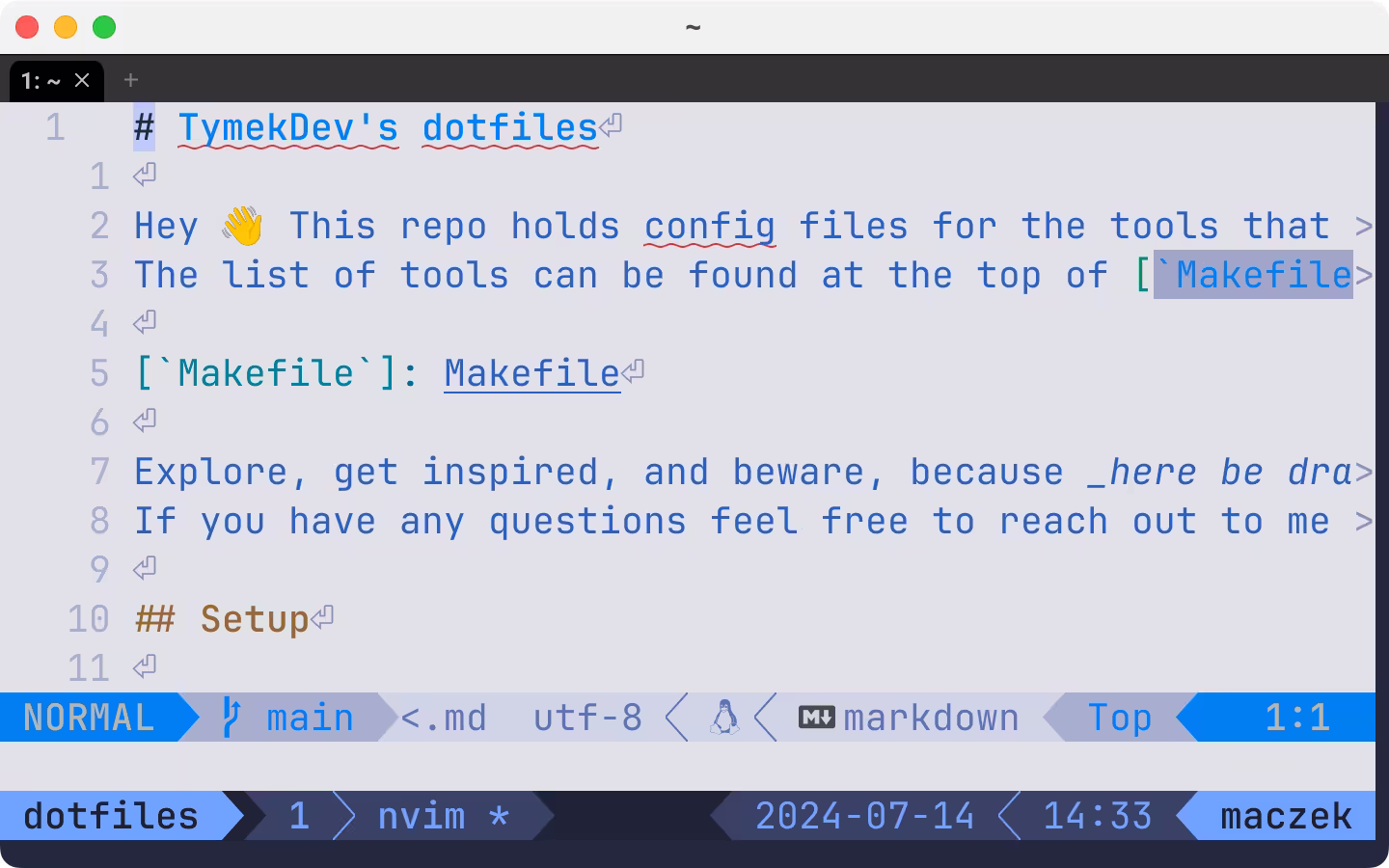Screen dimensions: 1389x868
Task: Click the line-overflow '>' marker on line 8
Action: pyautogui.click(x=1364, y=521)
